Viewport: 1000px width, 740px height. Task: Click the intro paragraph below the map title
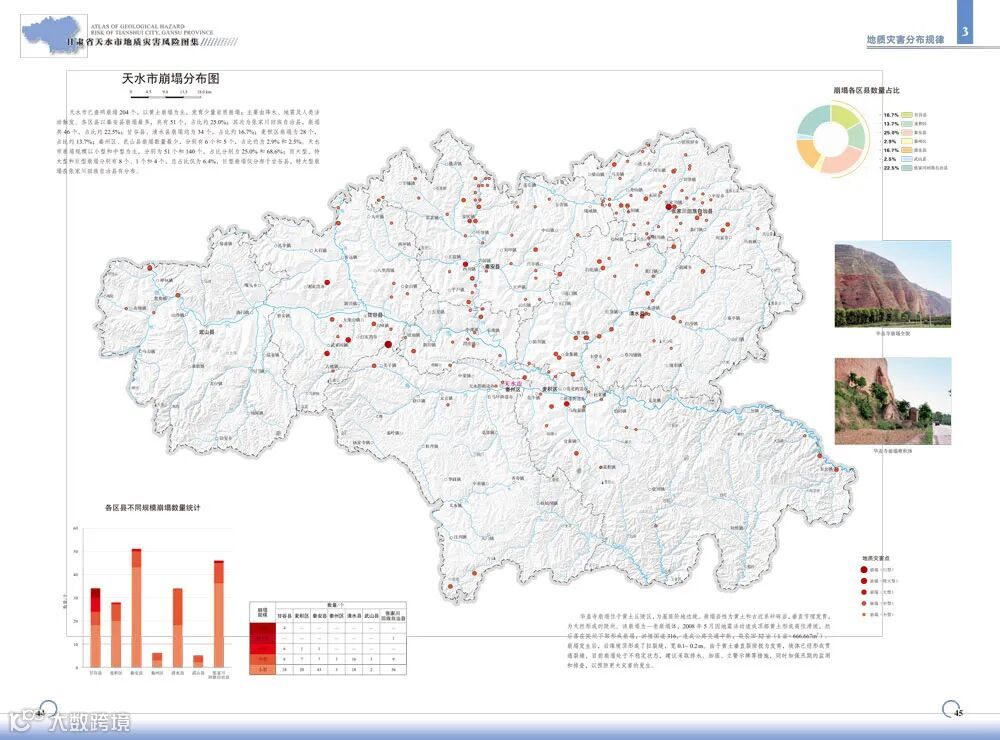pos(189,142)
